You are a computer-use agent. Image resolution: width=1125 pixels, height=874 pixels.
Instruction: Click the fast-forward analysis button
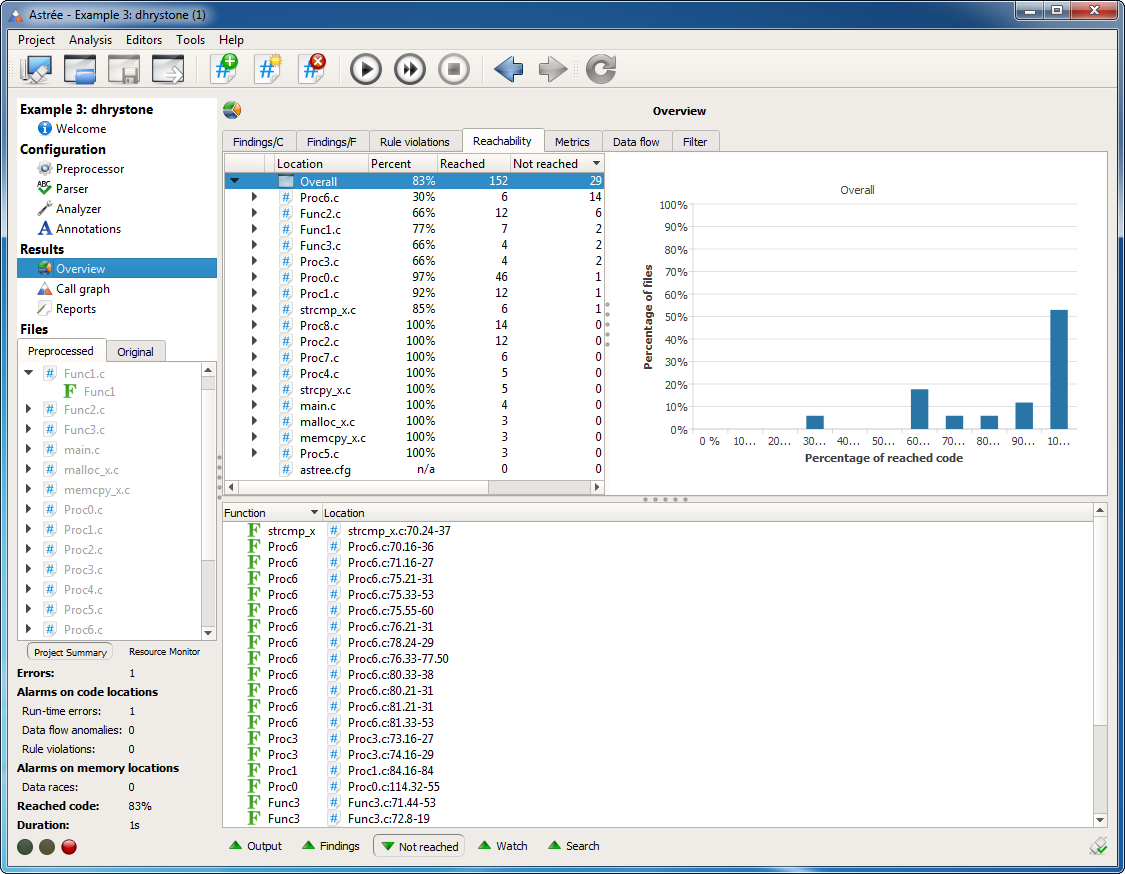(410, 70)
